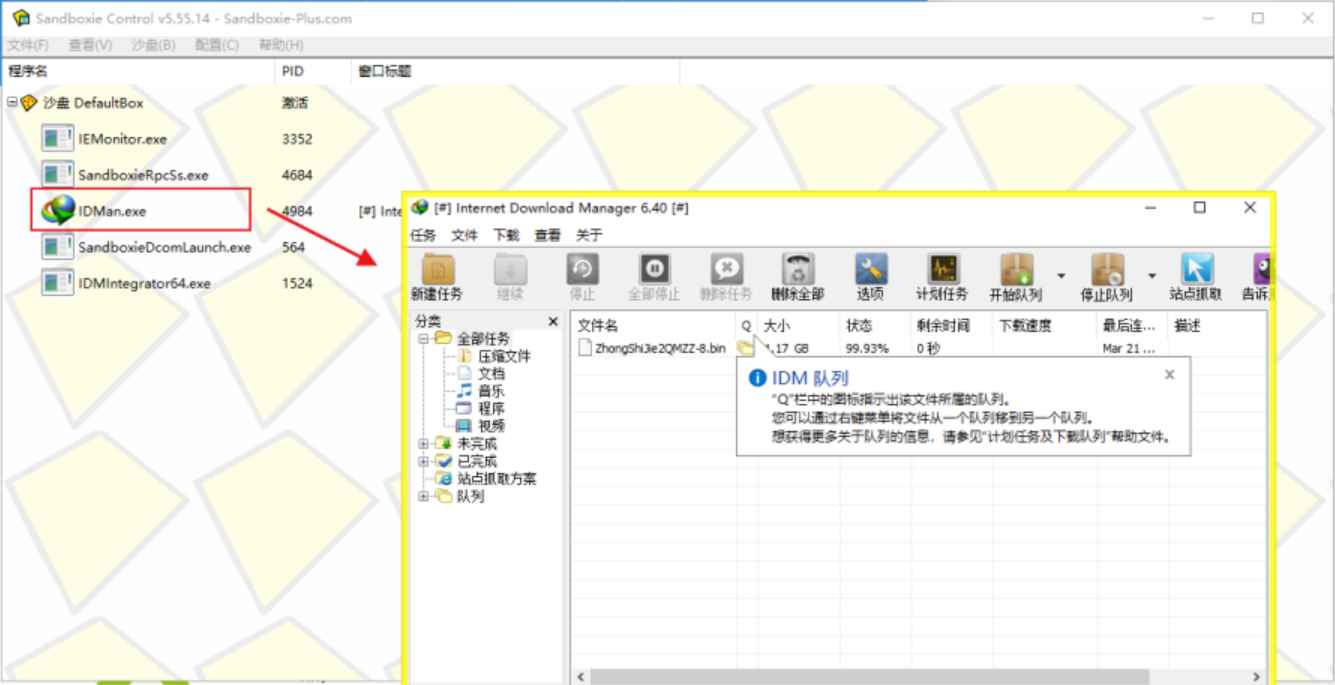The height and width of the screenshot is (685, 1335).
Task: Click the New Task (新建任务) toolbar icon
Action: (438, 271)
